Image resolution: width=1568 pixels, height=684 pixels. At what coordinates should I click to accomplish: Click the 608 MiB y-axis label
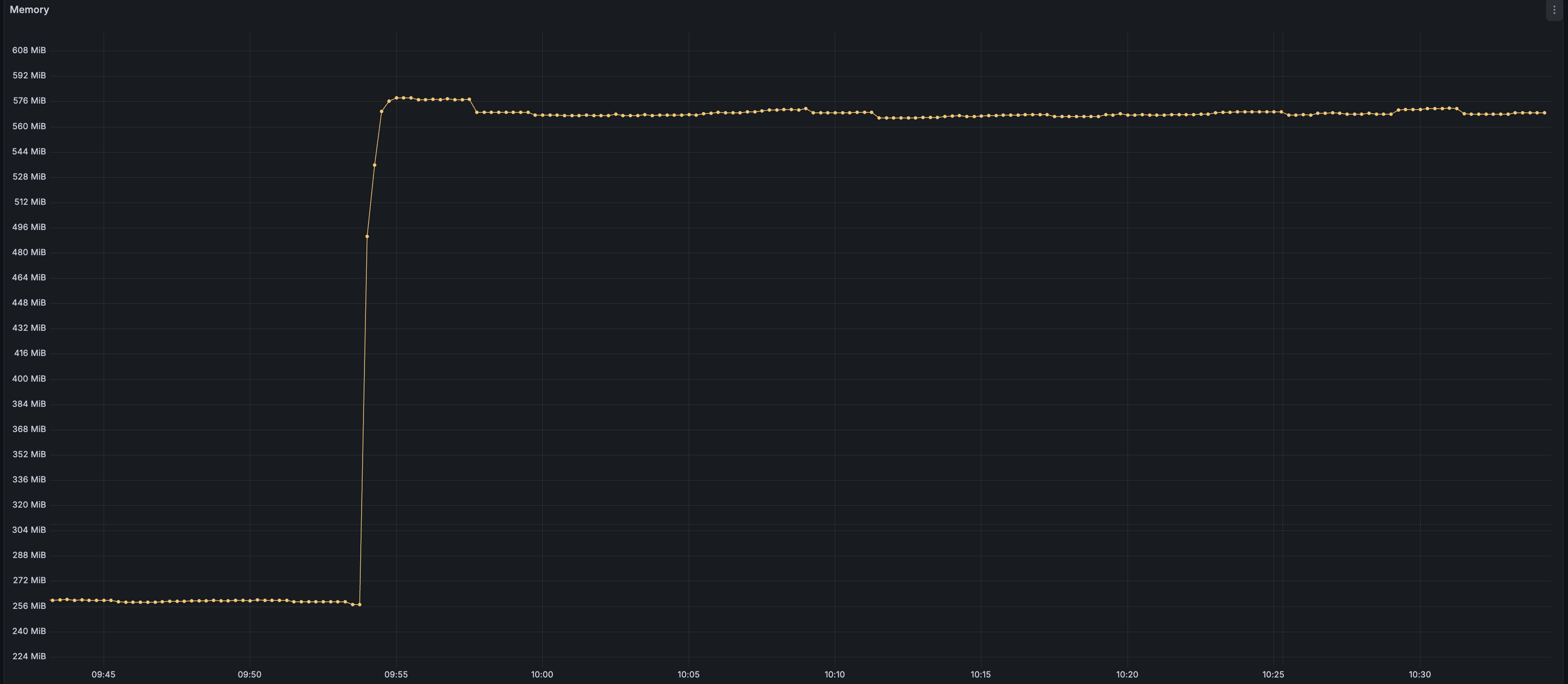coord(28,50)
